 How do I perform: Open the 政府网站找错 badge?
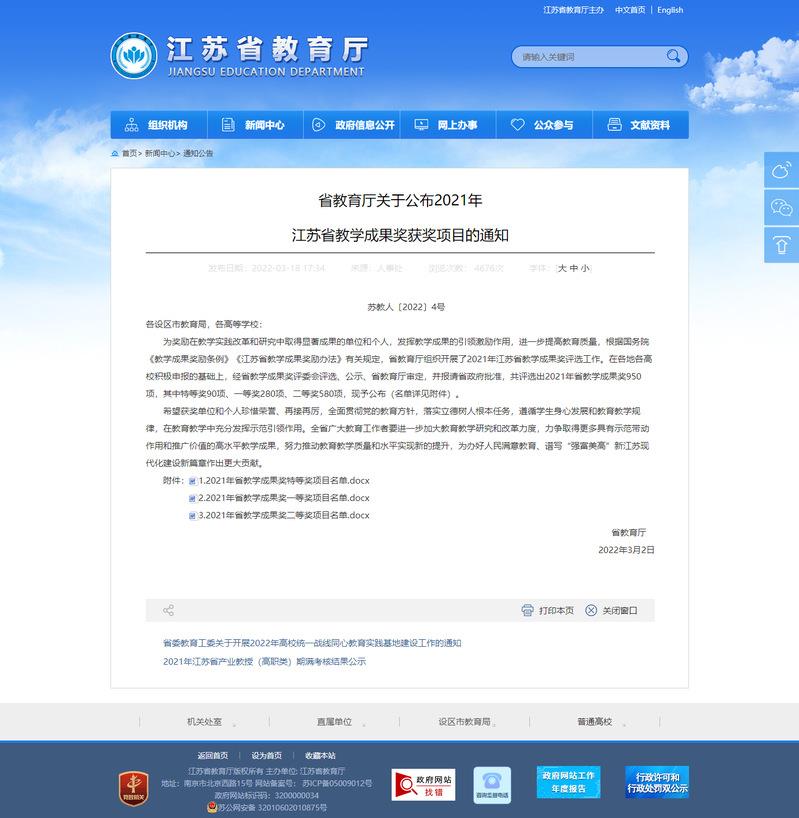(x=423, y=785)
